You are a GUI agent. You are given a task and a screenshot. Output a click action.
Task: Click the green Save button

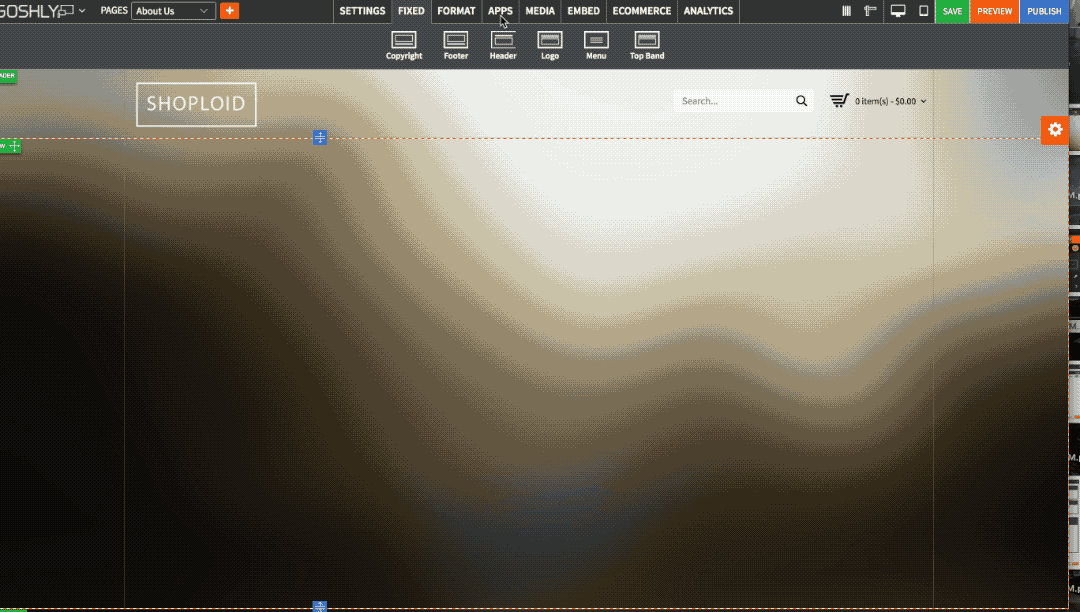952,11
